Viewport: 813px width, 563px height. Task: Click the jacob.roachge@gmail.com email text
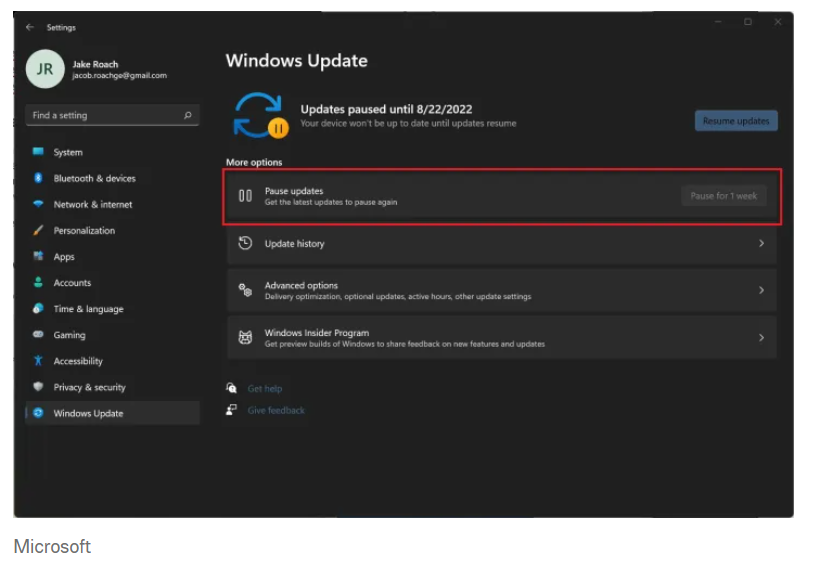pyautogui.click(x=119, y=76)
